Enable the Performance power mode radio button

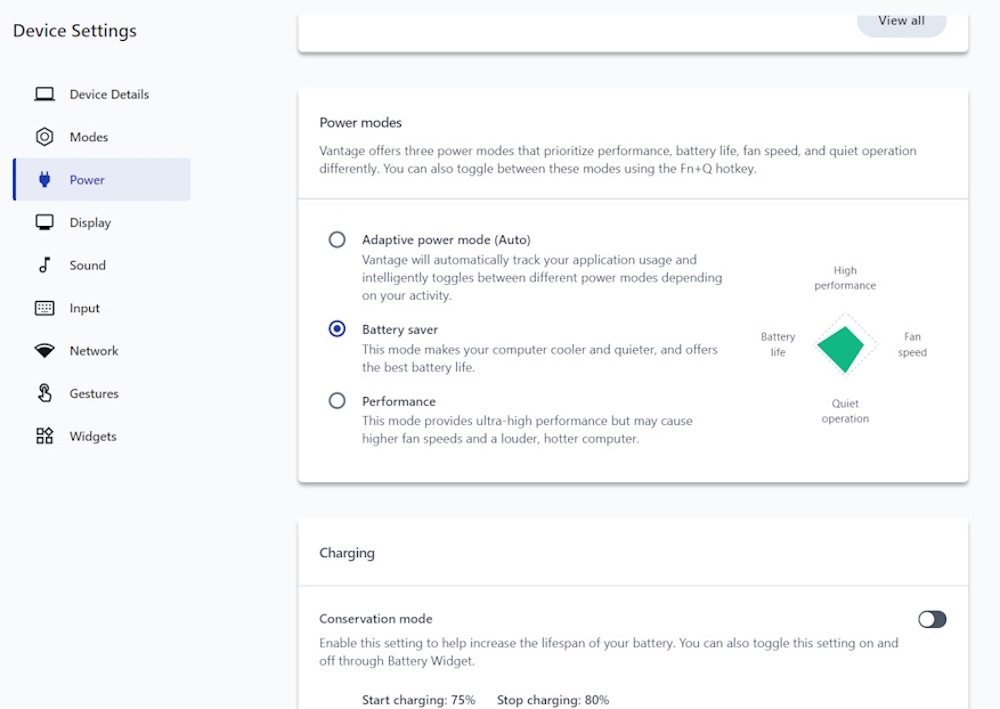tap(337, 401)
